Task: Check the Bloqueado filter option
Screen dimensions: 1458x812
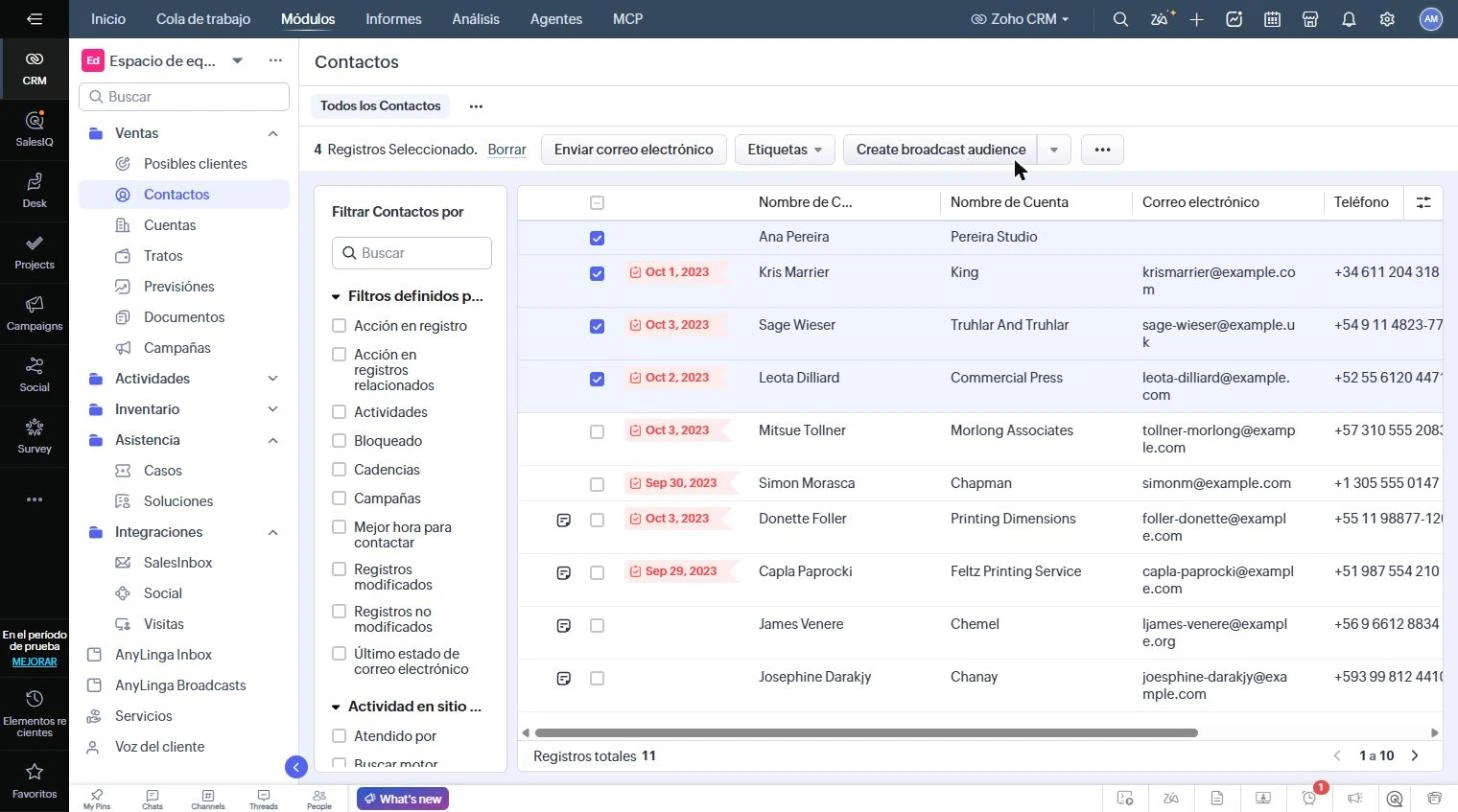Action: [339, 441]
